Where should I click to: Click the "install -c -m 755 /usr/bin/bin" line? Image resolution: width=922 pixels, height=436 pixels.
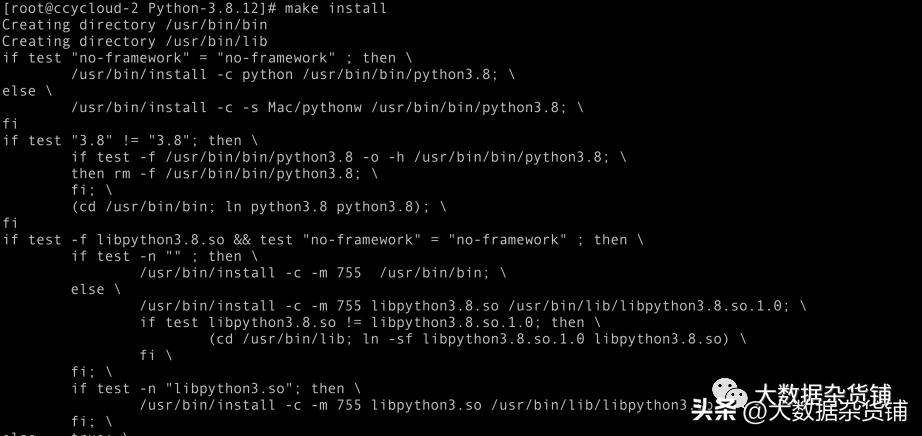322,272
